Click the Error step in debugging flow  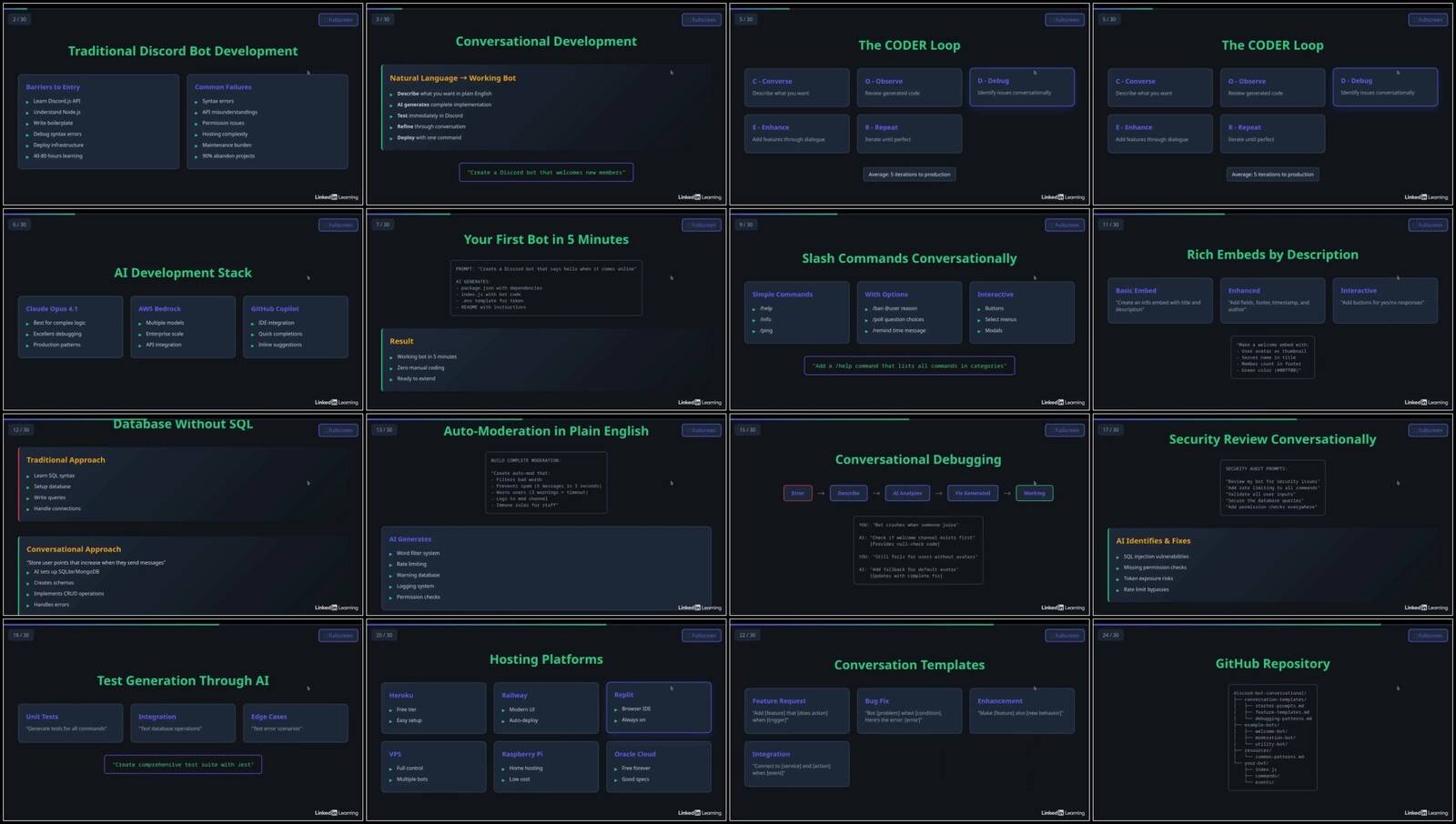point(798,493)
